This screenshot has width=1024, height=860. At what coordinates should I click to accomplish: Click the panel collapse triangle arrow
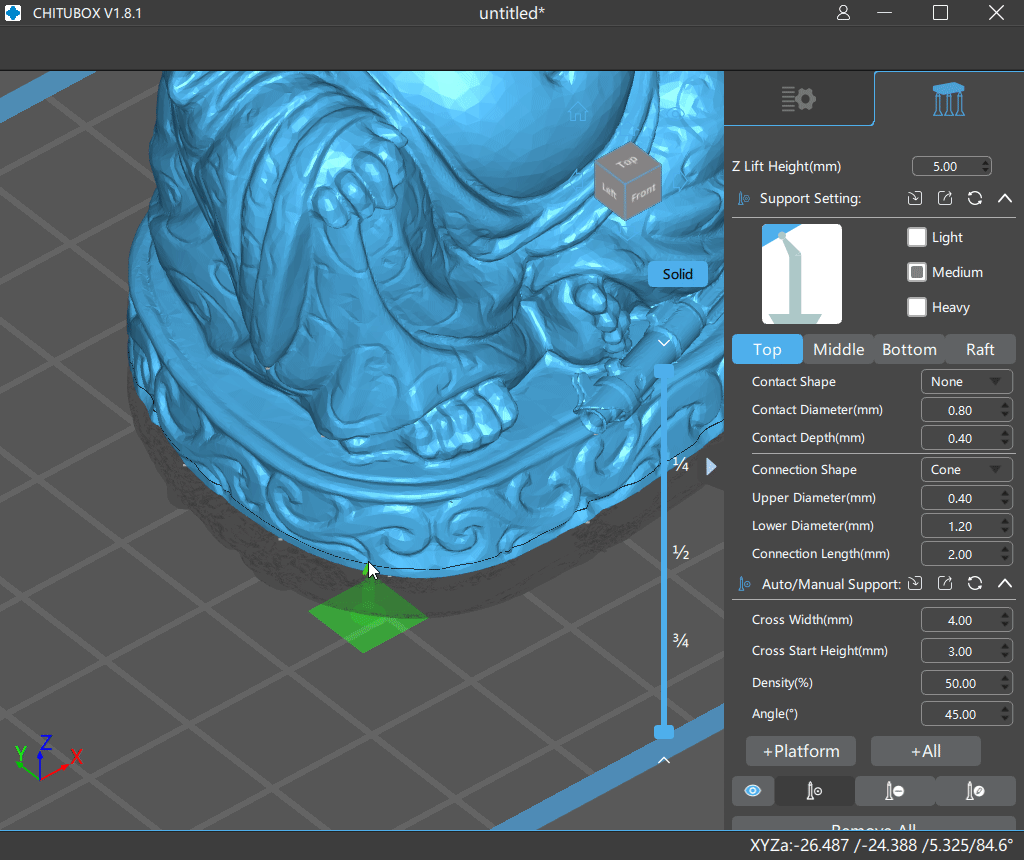pyautogui.click(x=711, y=466)
